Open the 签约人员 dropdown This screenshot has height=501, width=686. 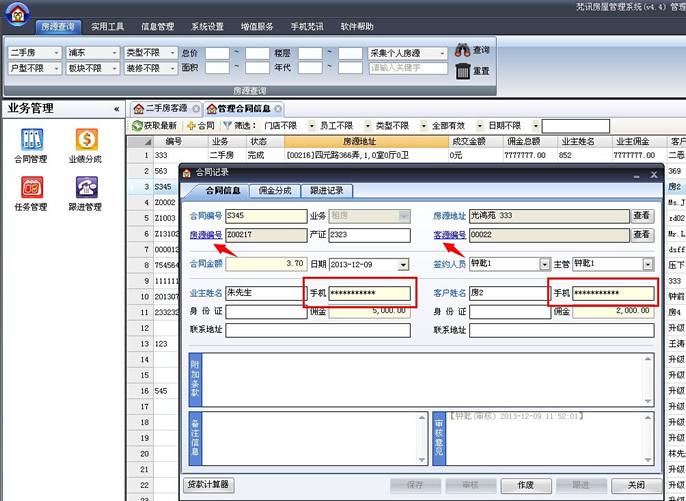click(x=544, y=264)
